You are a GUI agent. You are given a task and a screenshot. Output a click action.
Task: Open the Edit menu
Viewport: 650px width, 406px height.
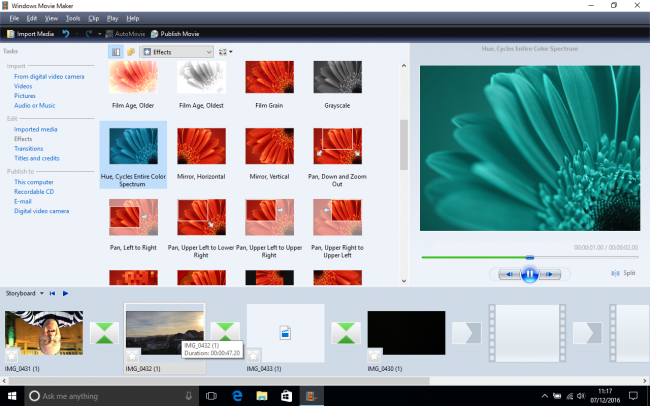coord(32,18)
